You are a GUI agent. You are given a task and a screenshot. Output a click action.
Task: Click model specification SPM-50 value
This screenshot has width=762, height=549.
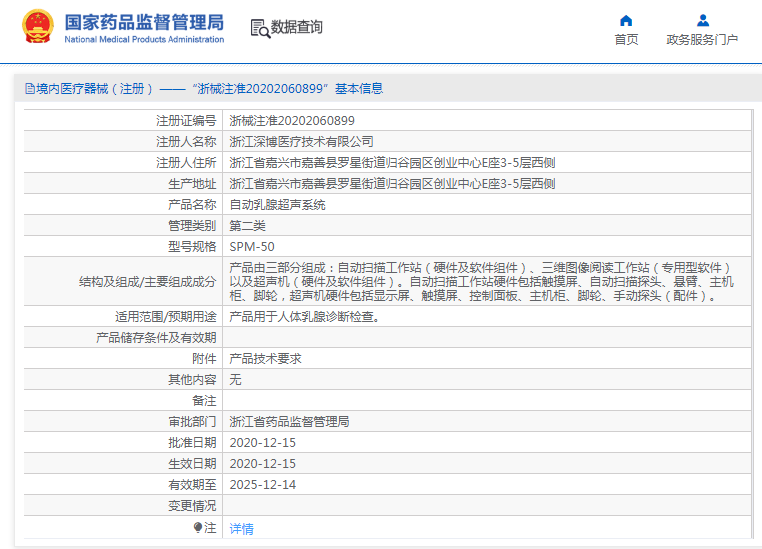click(x=252, y=246)
